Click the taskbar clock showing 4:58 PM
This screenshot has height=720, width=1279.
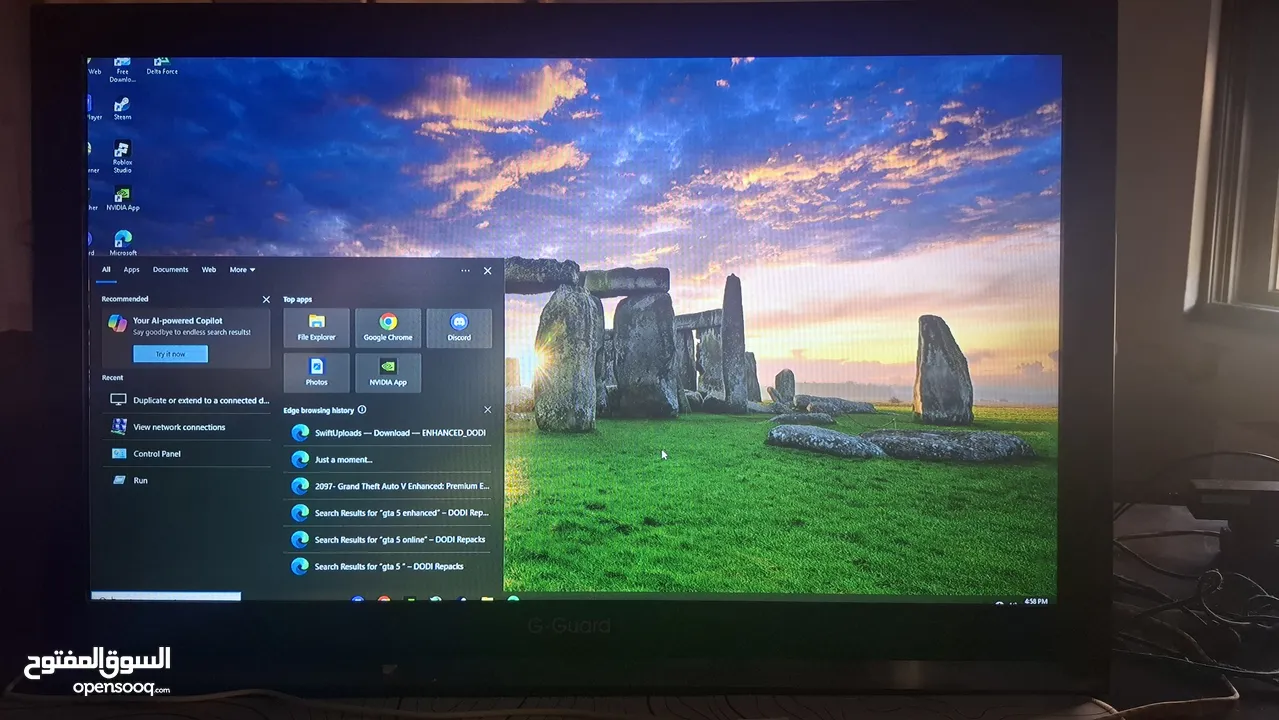1036,602
